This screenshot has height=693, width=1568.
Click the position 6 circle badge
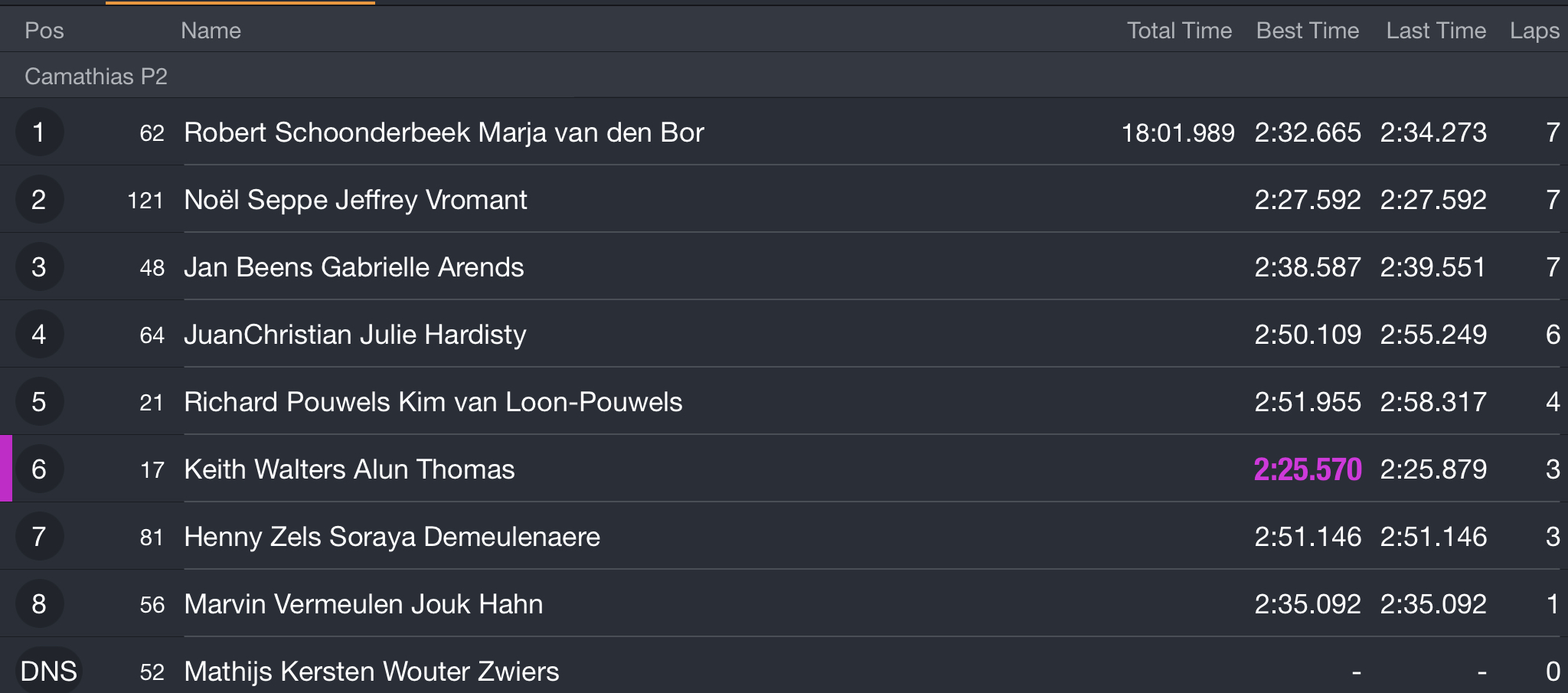[39, 469]
